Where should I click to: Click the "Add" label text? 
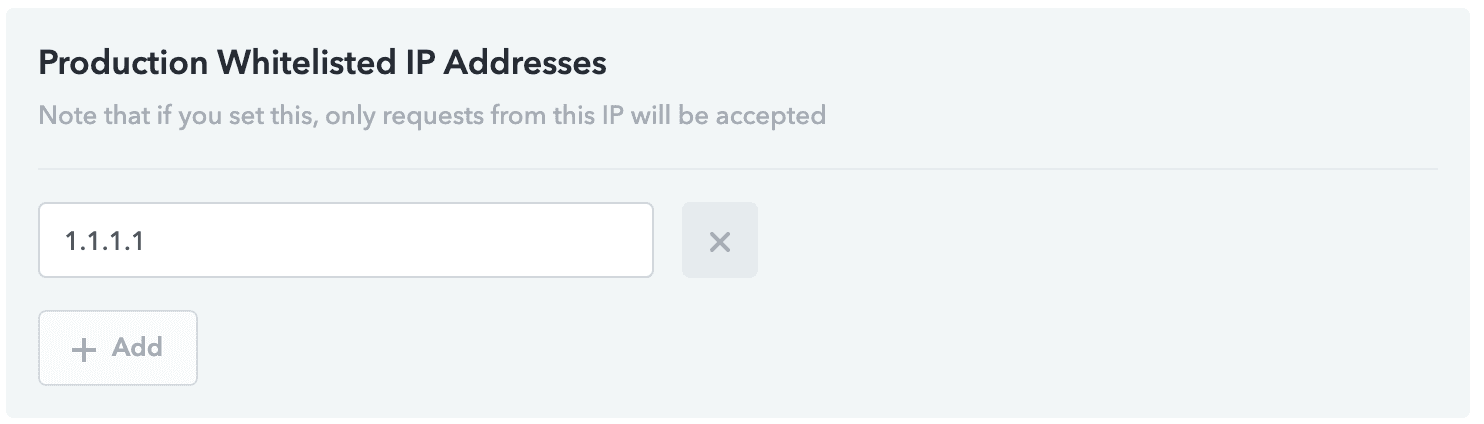tap(137, 347)
